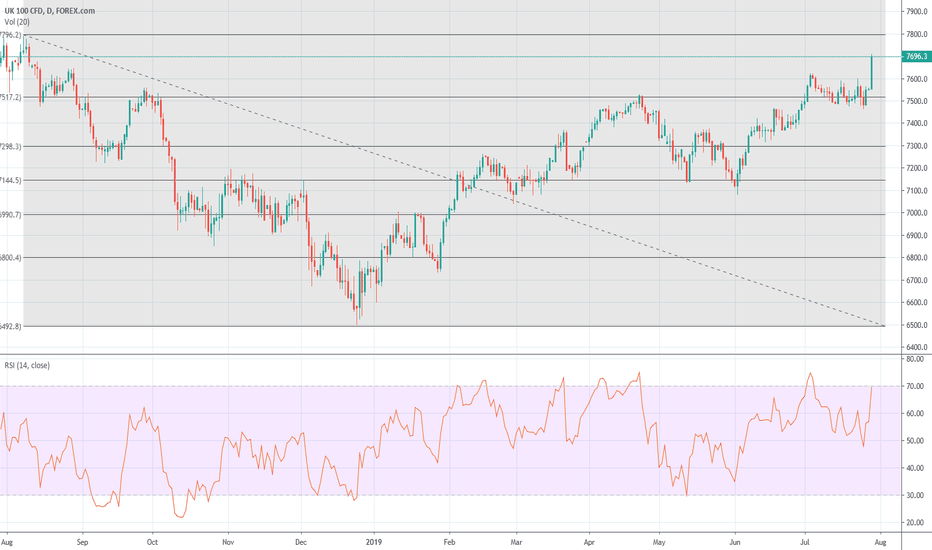Click the RSI scale value 20.00
Screen dimensions: 932x550
[x=915, y=523]
